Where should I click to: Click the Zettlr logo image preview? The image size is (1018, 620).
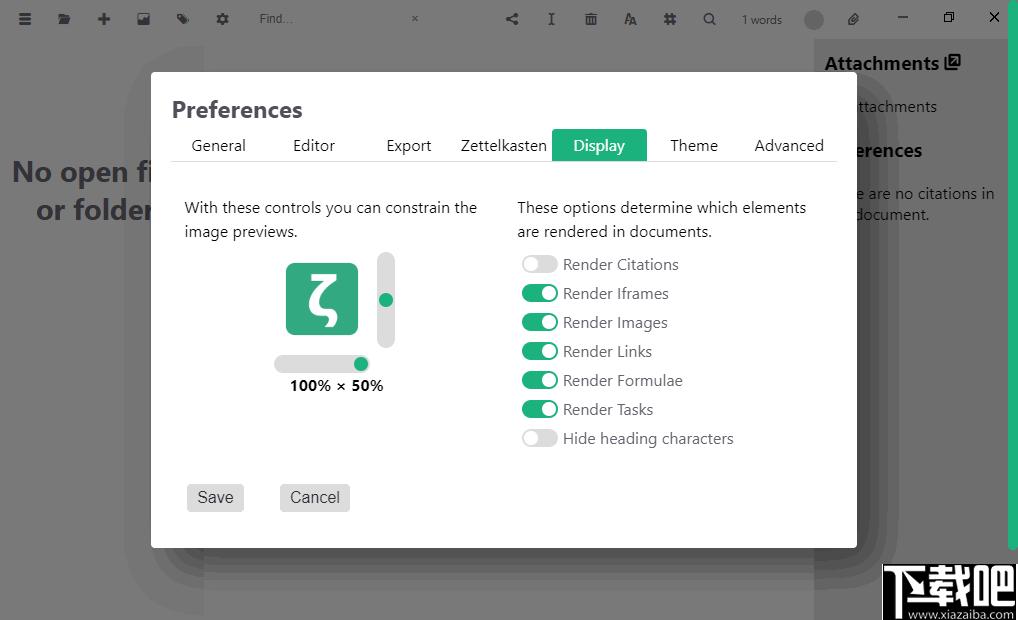tap(322, 299)
